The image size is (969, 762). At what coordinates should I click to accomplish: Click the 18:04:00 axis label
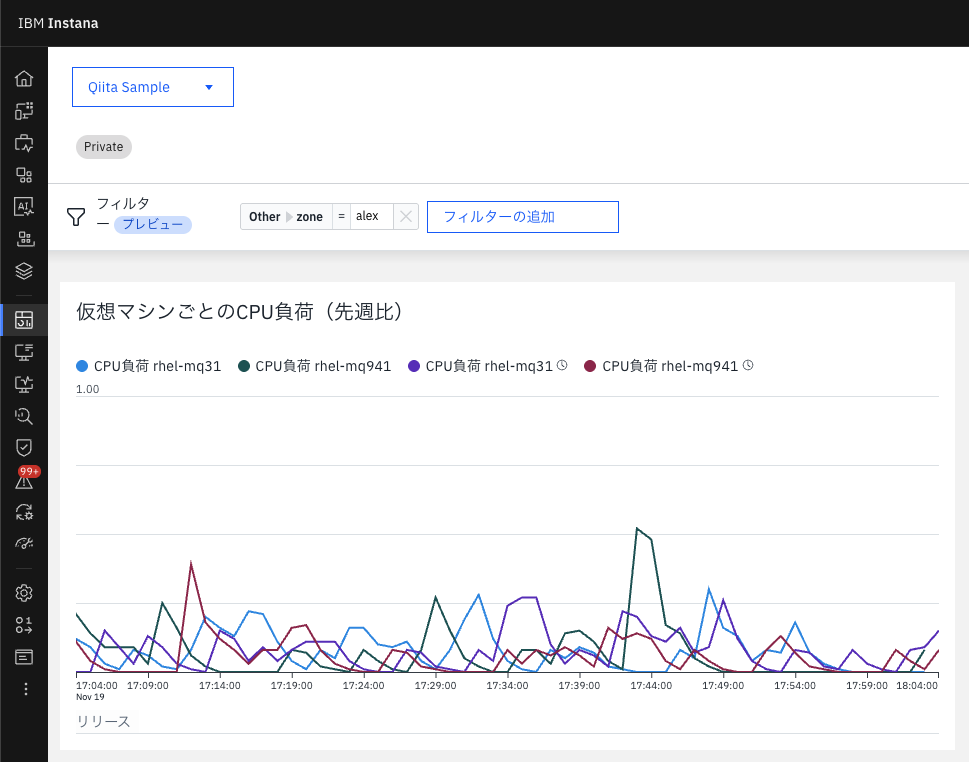917,685
